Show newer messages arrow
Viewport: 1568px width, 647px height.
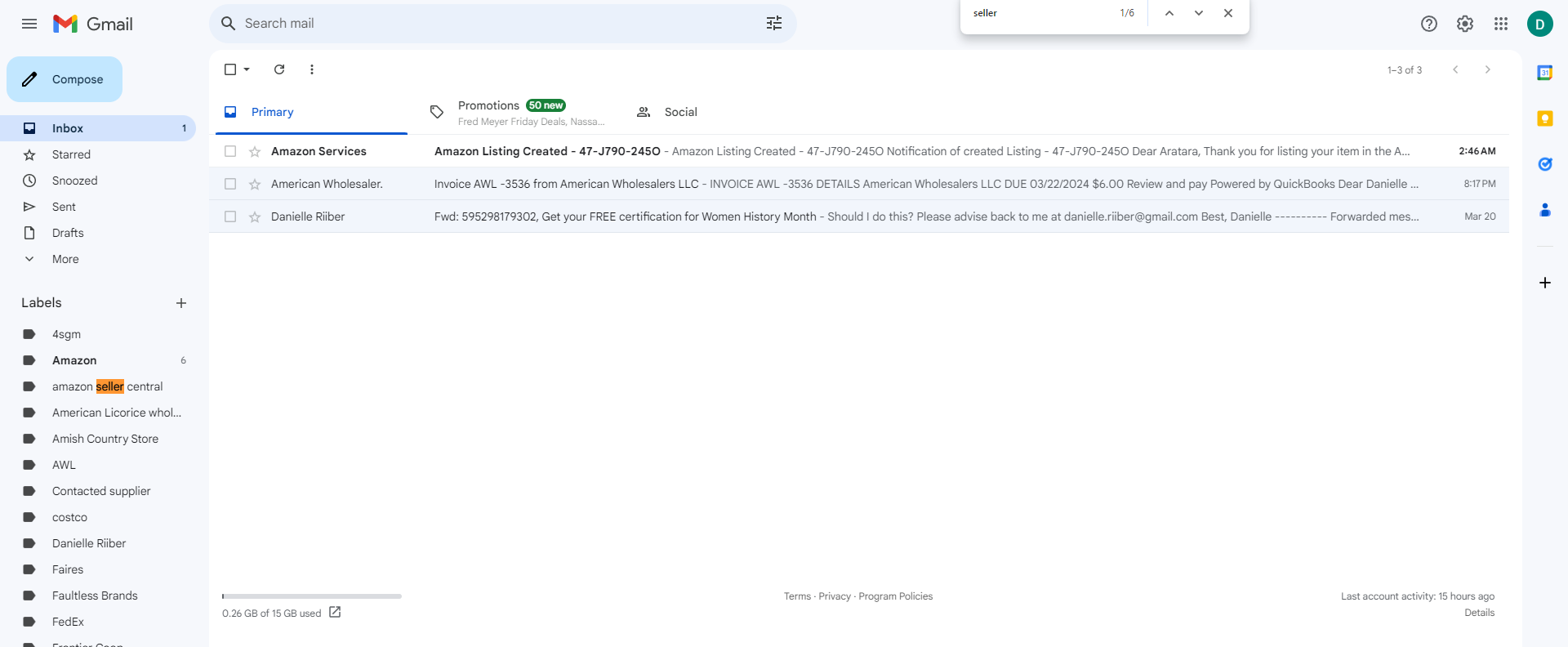pyautogui.click(x=1455, y=69)
